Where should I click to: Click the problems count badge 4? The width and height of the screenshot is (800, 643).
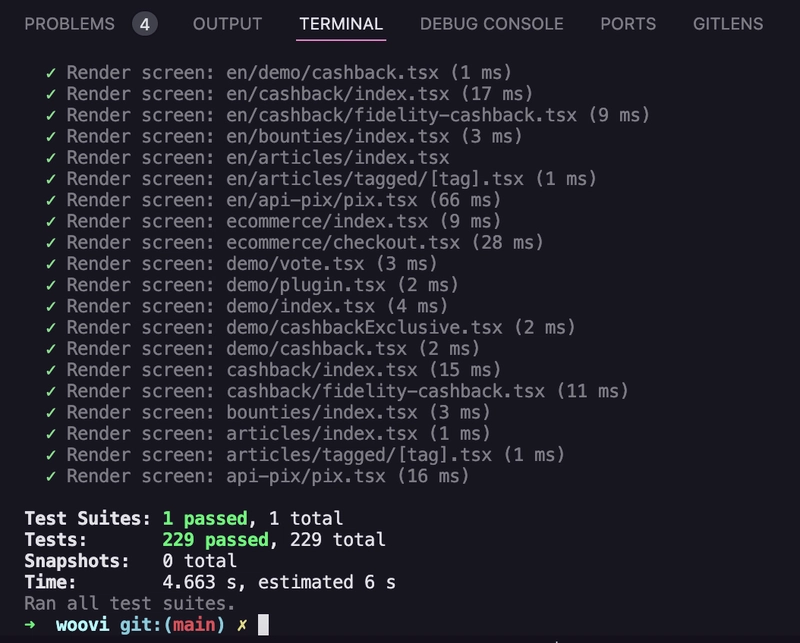pos(145,24)
